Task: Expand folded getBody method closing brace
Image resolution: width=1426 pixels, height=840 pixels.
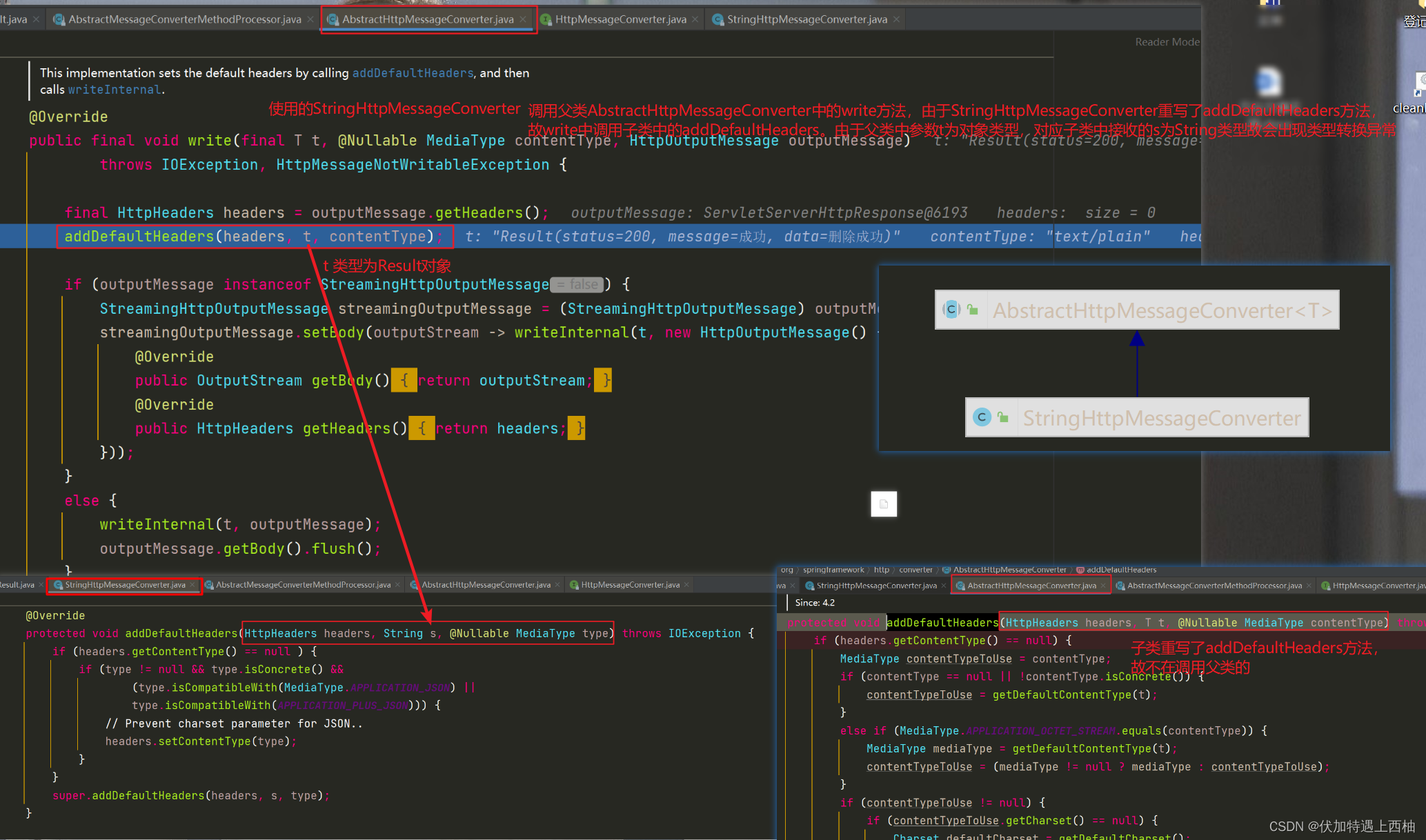Action: (x=604, y=381)
